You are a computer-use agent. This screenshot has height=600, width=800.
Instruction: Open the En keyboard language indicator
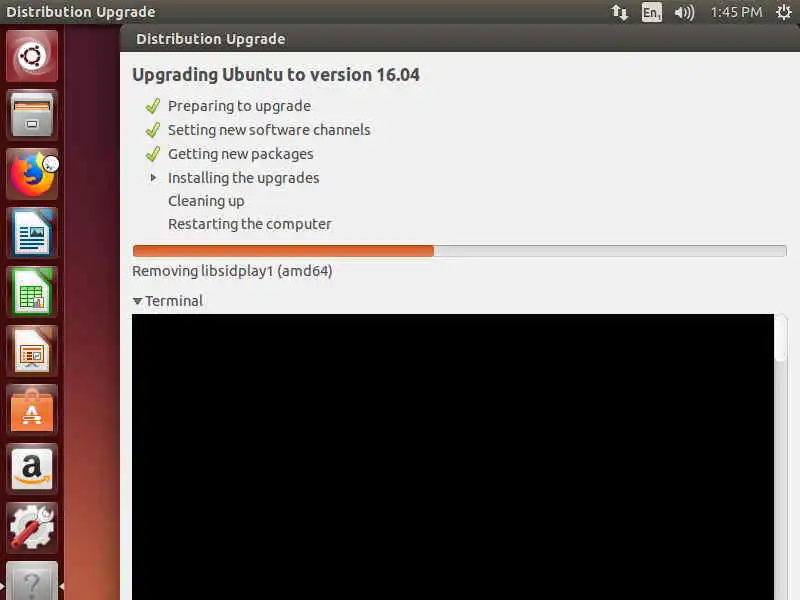click(652, 12)
